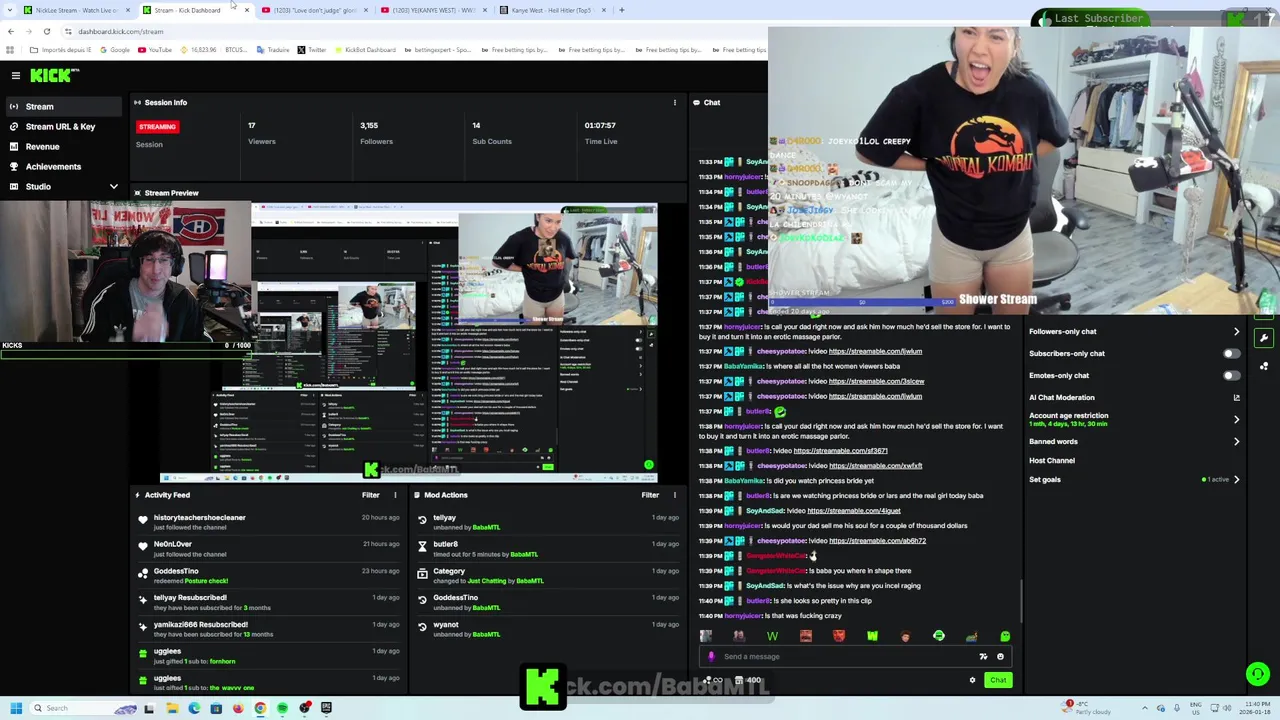Open Stream page in the sidebar
Screen dimensions: 1280x720
click(62, 106)
